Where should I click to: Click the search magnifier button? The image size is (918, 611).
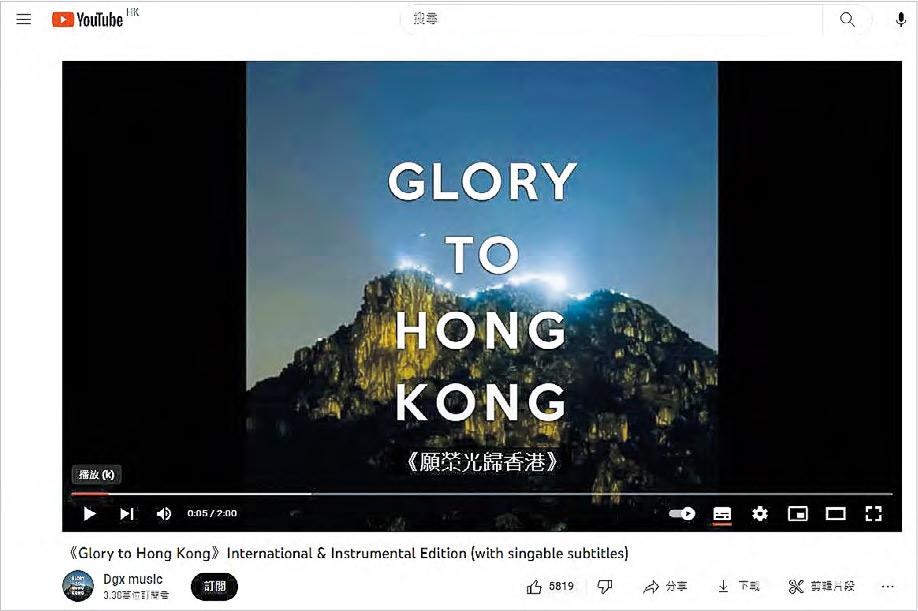pos(847,19)
